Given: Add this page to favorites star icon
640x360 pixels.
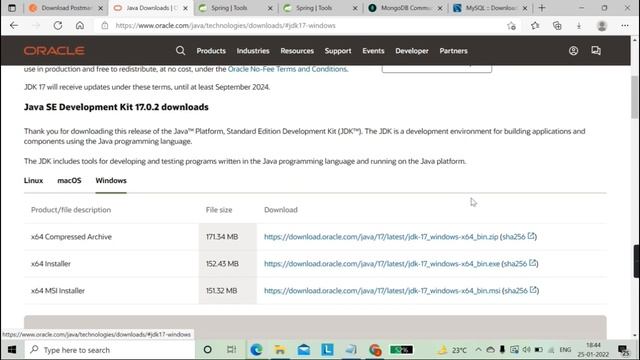Looking at the screenshot, I should click(511, 26).
